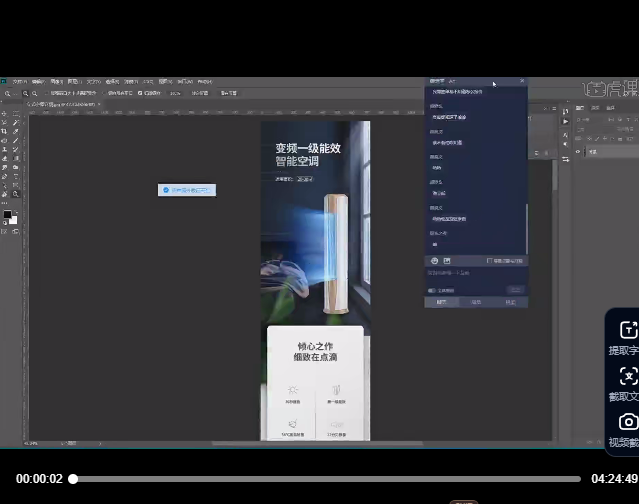Select the Zoom magnifier tool in toolbox
The image size is (639, 504).
(x=16, y=193)
